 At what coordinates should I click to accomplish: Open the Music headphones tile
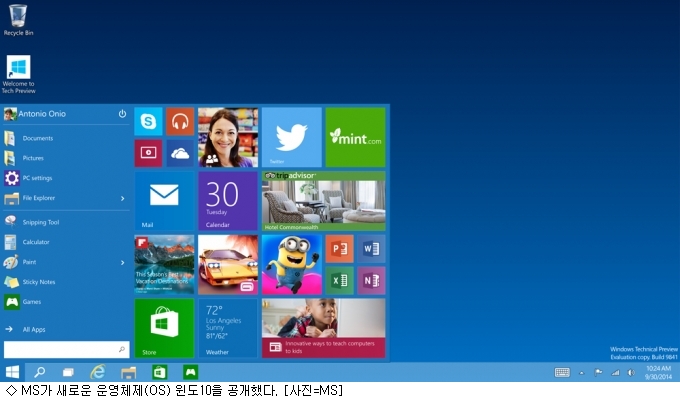pos(180,121)
